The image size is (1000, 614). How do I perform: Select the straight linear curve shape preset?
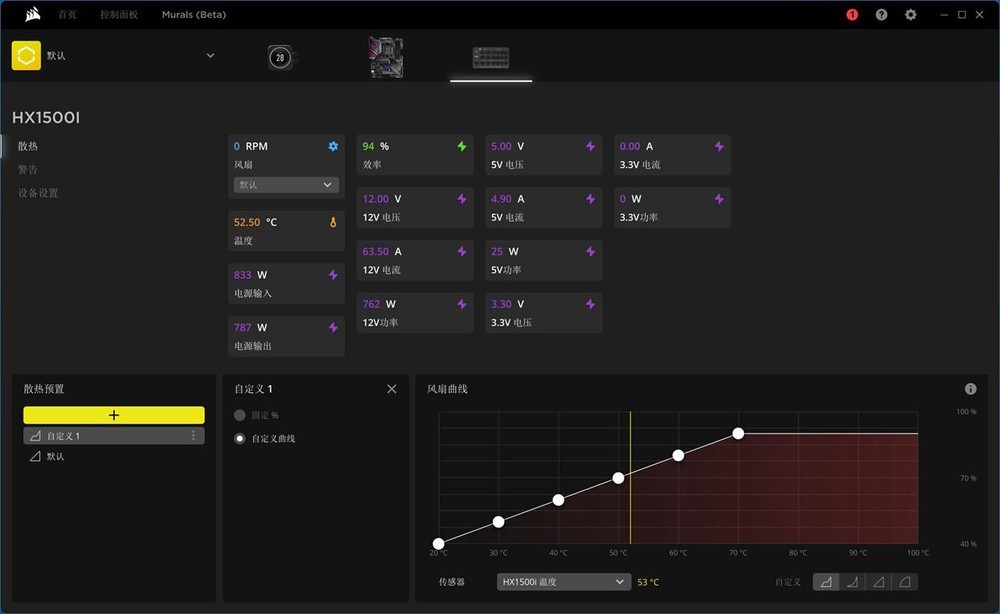click(878, 581)
